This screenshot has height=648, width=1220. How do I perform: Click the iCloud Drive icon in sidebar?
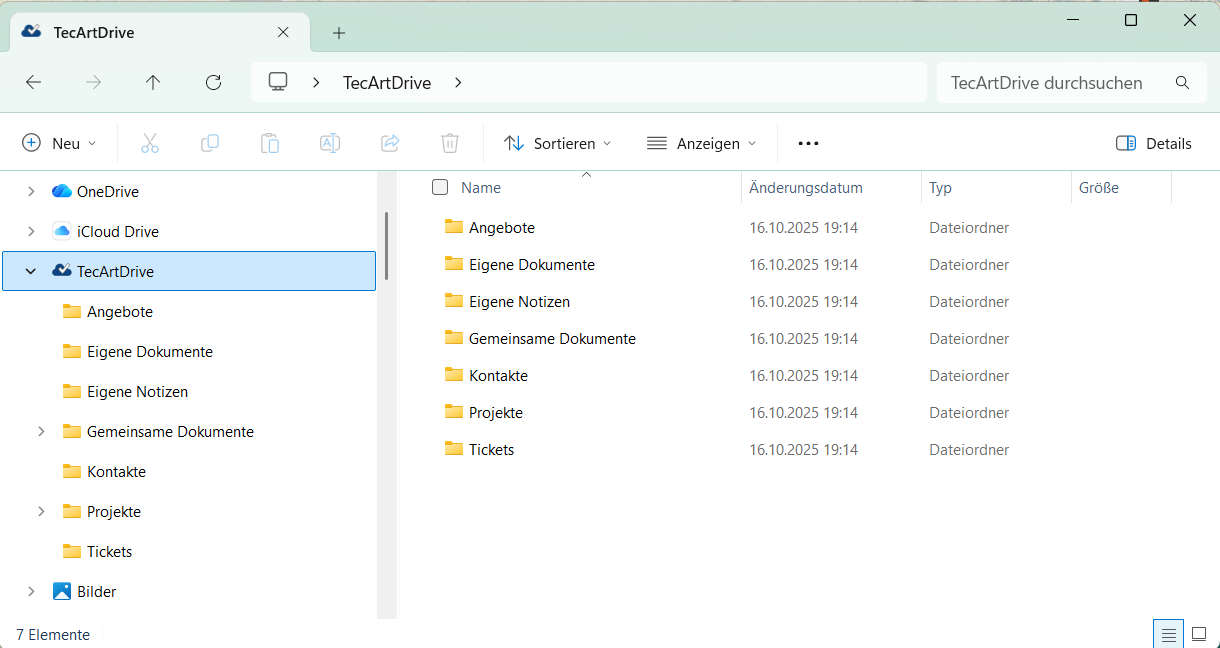point(62,231)
